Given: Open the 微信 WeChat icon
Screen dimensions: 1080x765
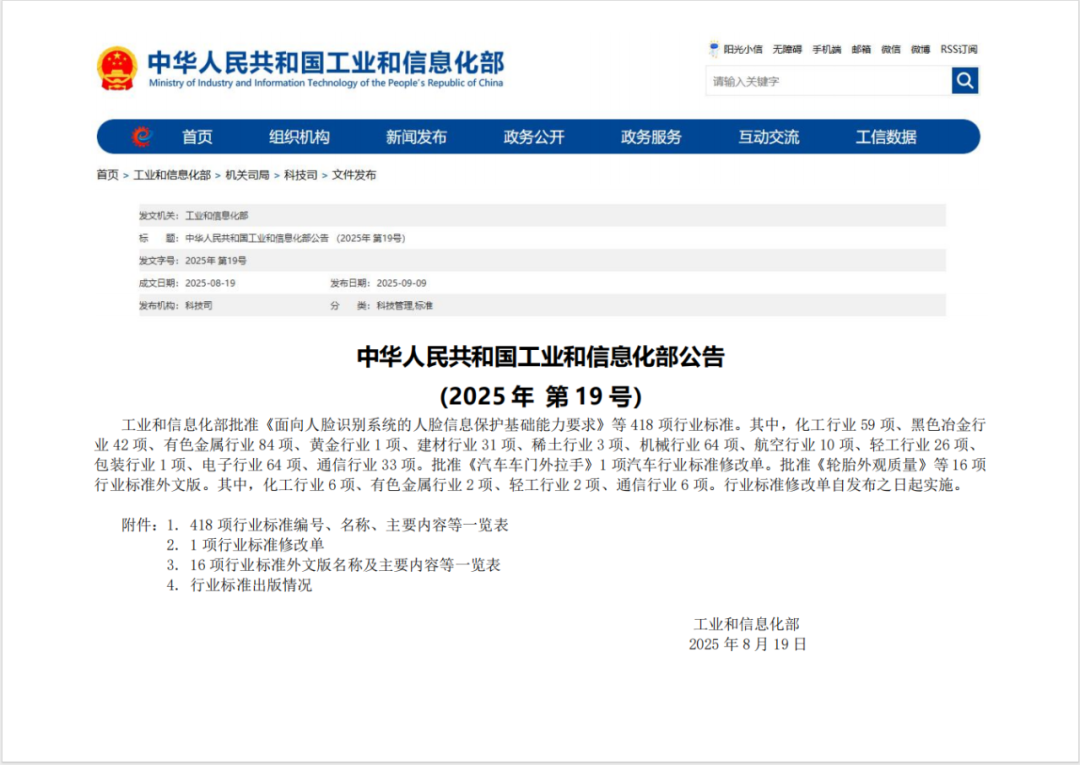Looking at the screenshot, I should 889,48.
